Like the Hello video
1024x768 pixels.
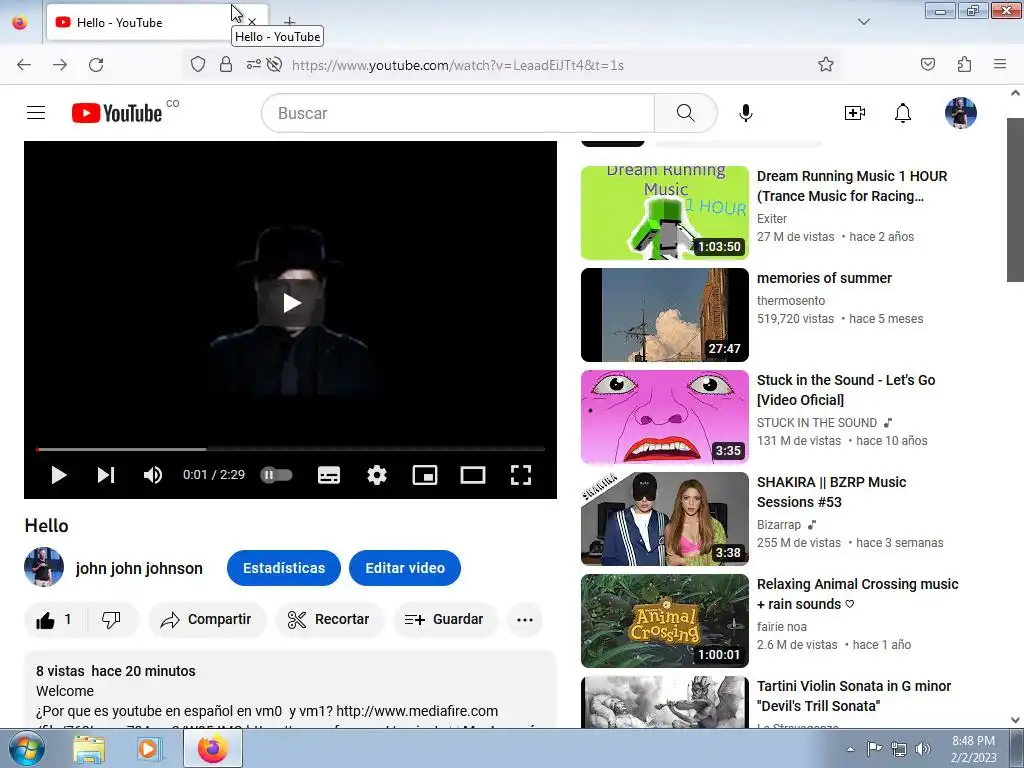[x=55, y=619]
